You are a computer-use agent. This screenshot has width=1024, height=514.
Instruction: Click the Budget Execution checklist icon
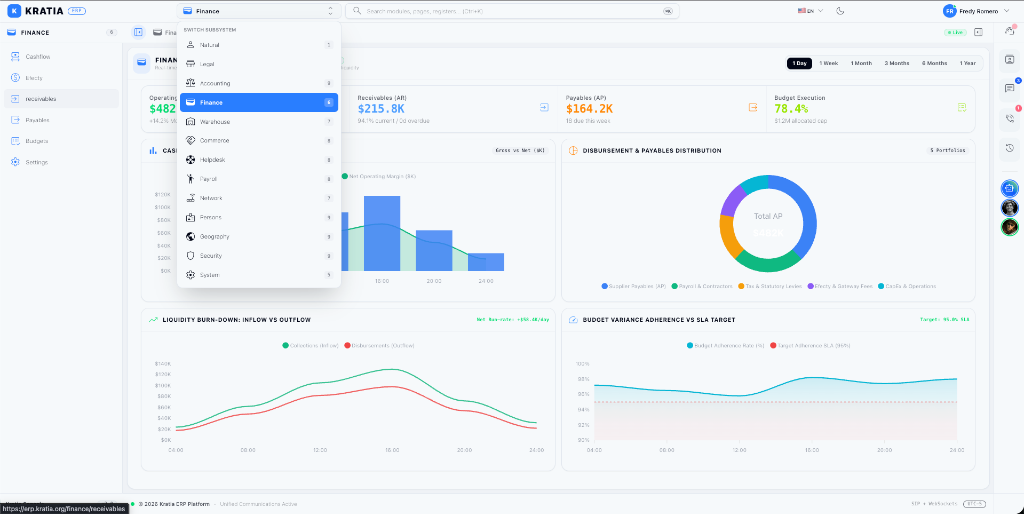[x=962, y=107]
